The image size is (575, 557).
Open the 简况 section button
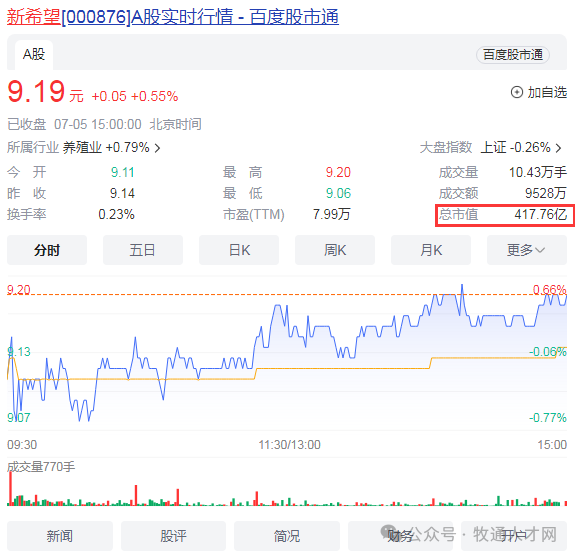287,536
